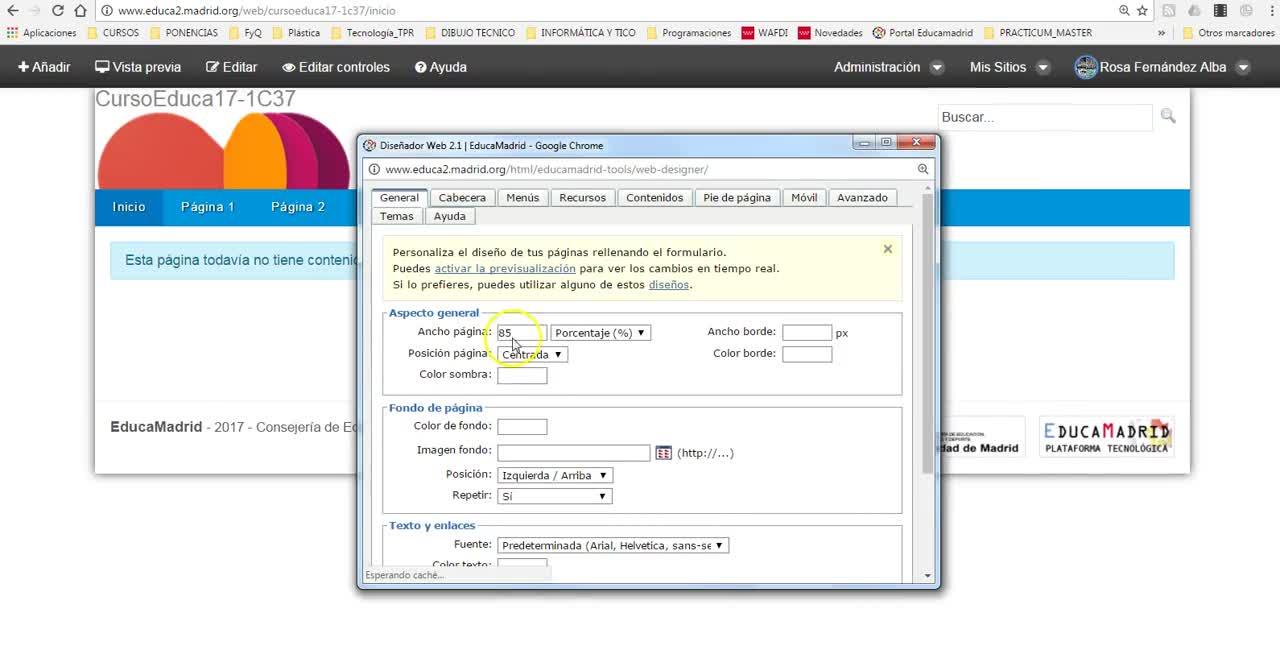Image resolution: width=1280 pixels, height=646 pixels.
Task: Open the Repetir Sí dropdown
Action: pyautogui.click(x=555, y=496)
